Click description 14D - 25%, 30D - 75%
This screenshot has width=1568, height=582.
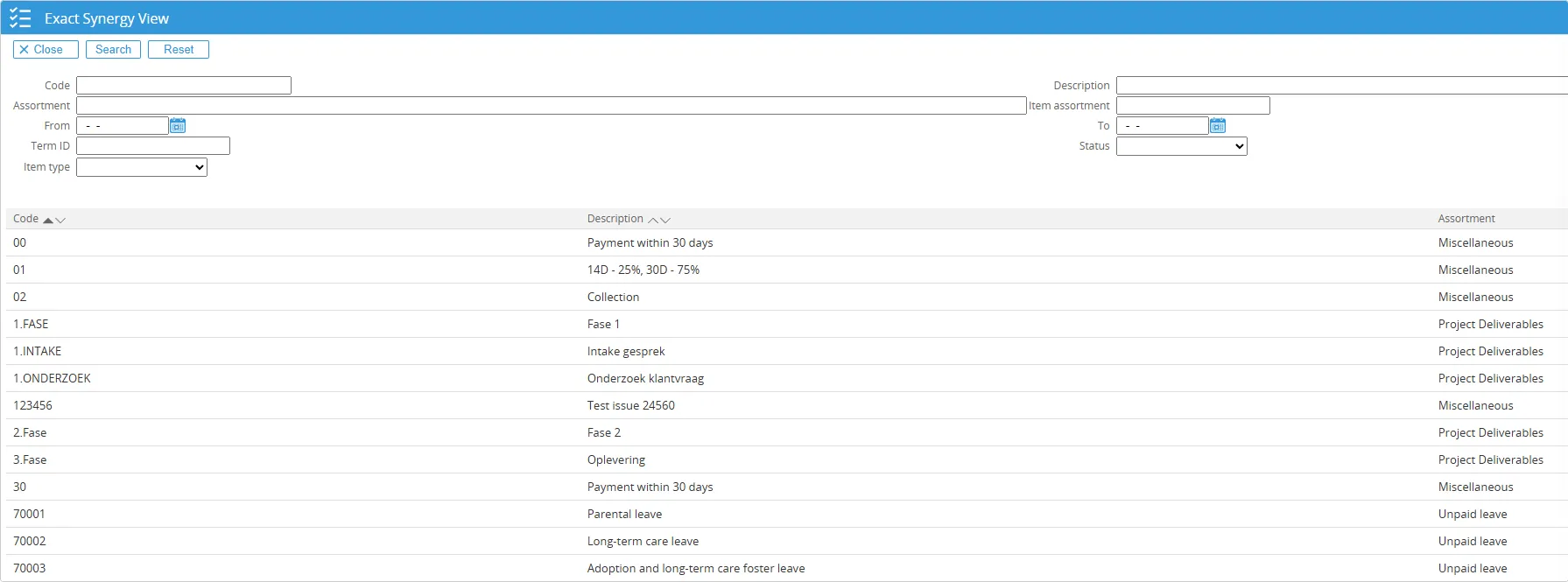(643, 270)
